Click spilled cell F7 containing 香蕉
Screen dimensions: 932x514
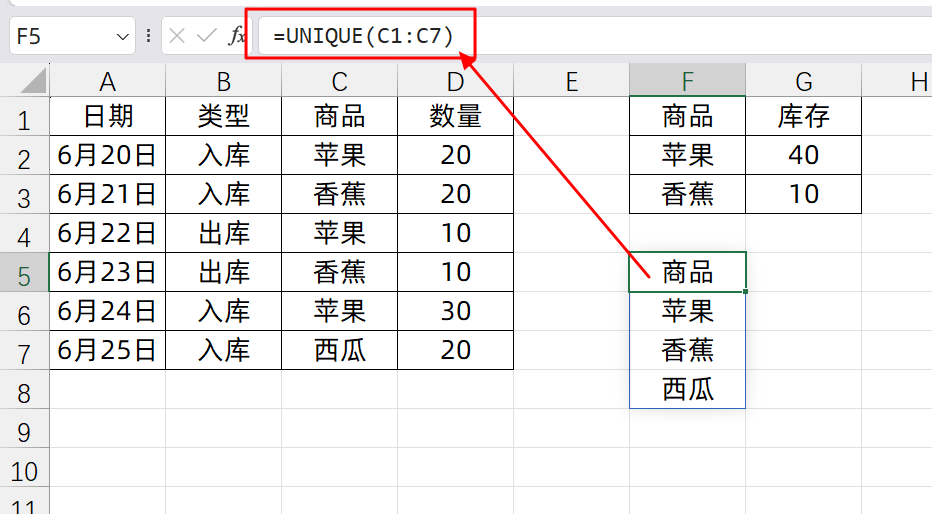[x=687, y=351]
